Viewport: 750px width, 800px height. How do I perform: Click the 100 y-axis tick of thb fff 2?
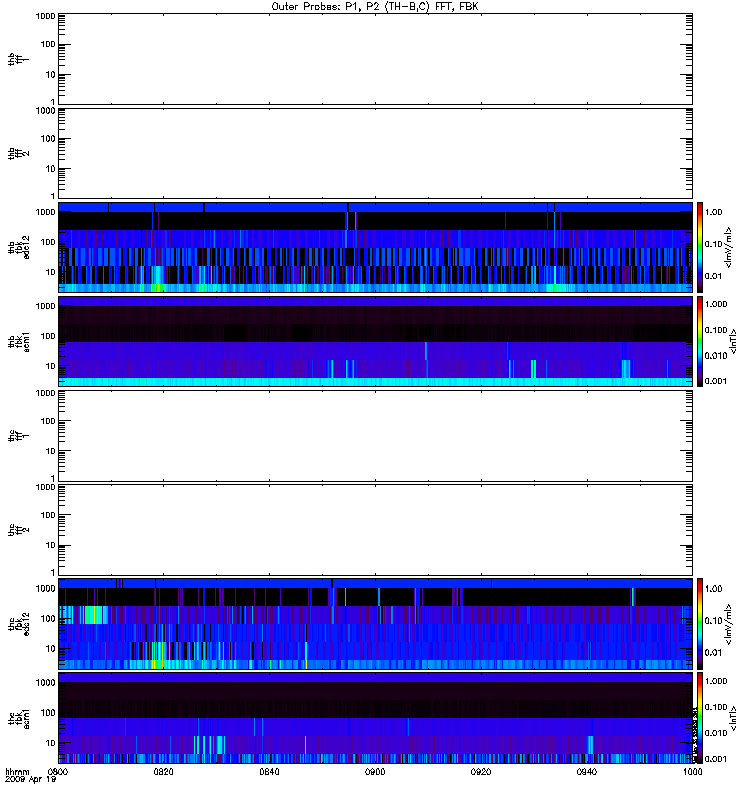pos(48,139)
